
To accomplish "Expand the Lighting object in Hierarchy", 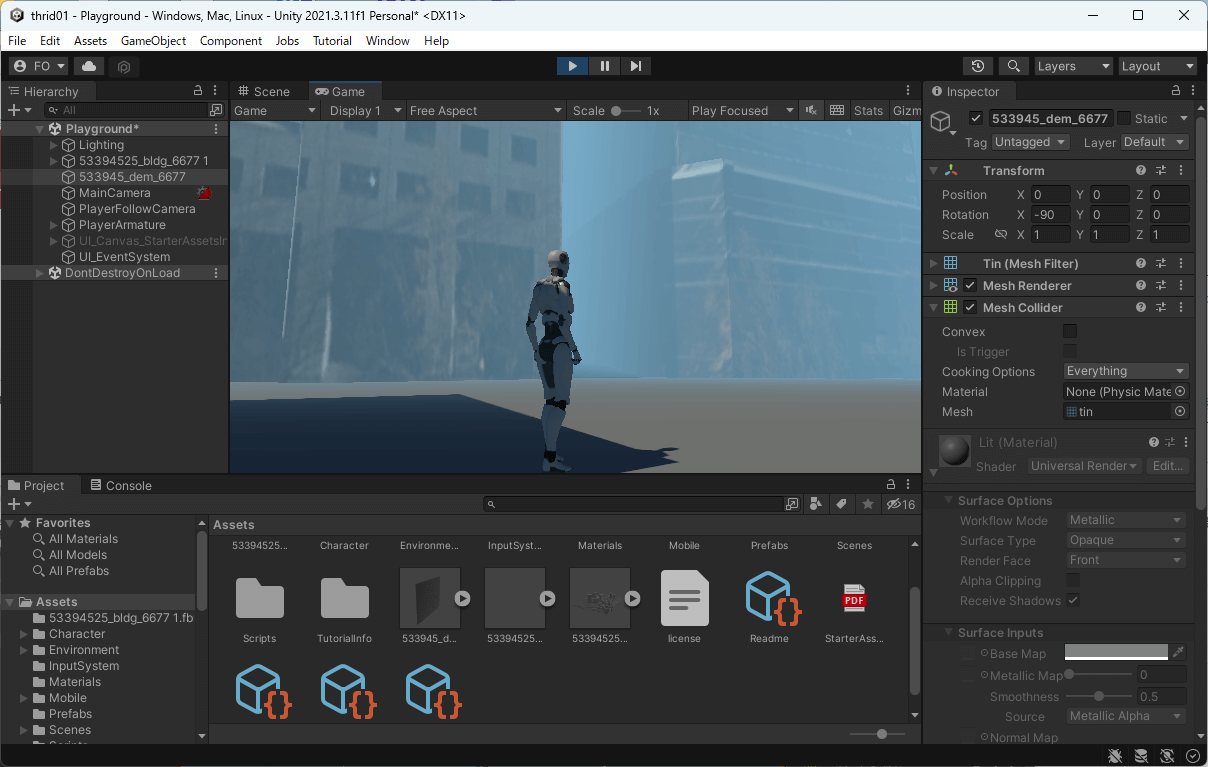I will click(54, 145).
